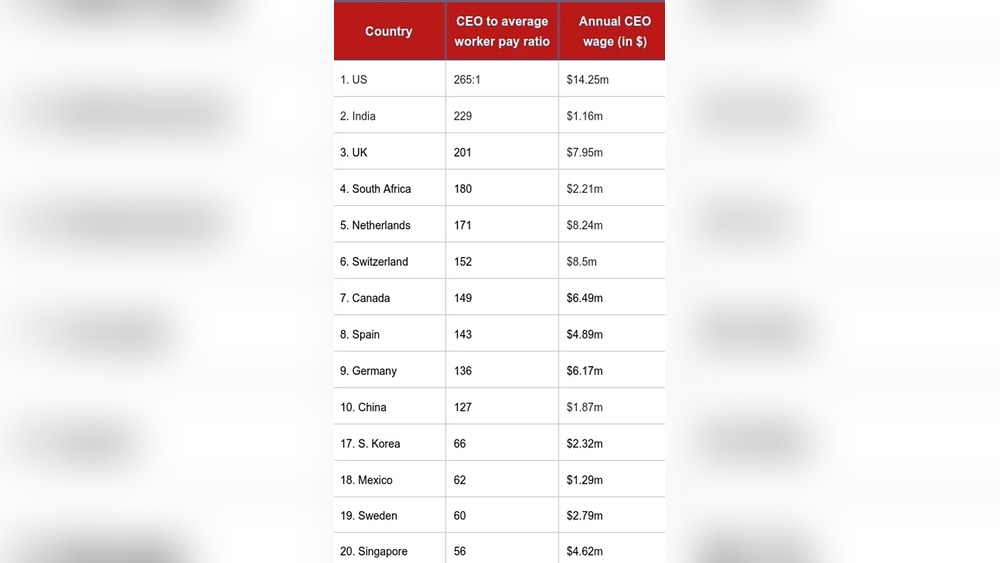Screen dimensions: 1000x563
Task: Click the Annual CEO wage header
Action: click(614, 31)
